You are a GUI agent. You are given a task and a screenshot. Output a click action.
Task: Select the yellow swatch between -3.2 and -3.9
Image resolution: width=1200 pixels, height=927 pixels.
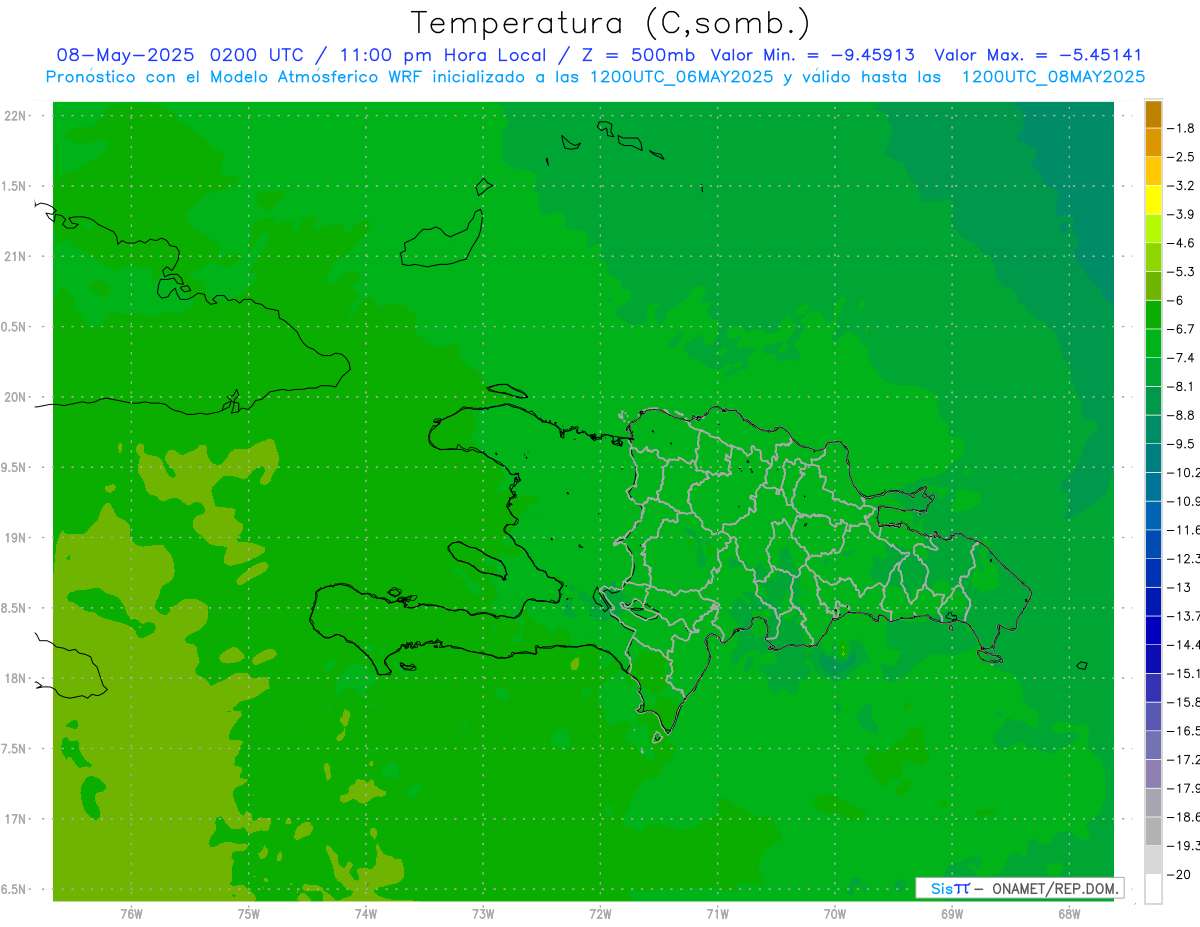click(1153, 200)
